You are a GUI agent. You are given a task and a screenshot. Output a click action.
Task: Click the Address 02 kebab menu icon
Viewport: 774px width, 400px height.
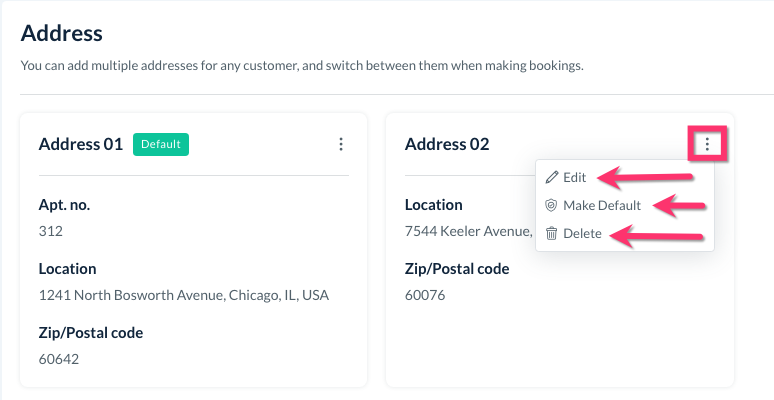707,144
